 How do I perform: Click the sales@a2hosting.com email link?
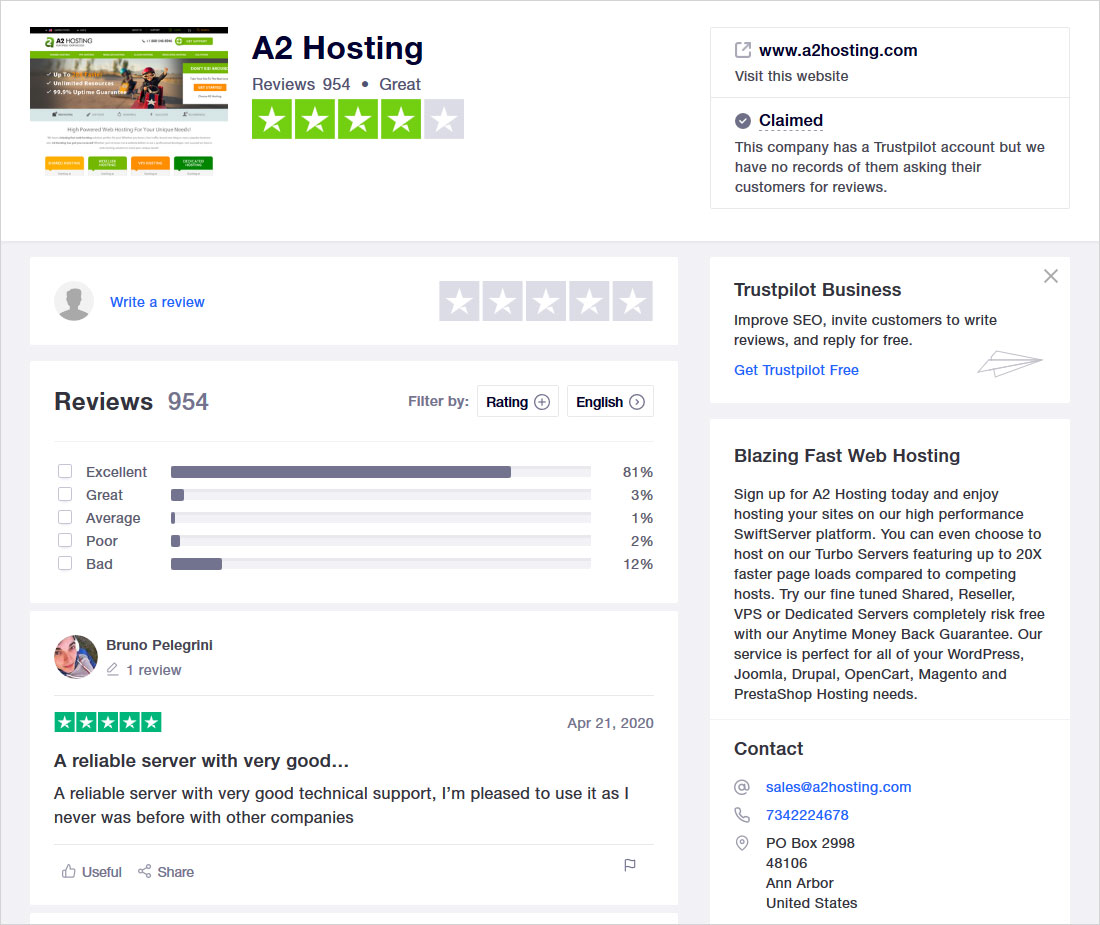pyautogui.click(x=838, y=787)
